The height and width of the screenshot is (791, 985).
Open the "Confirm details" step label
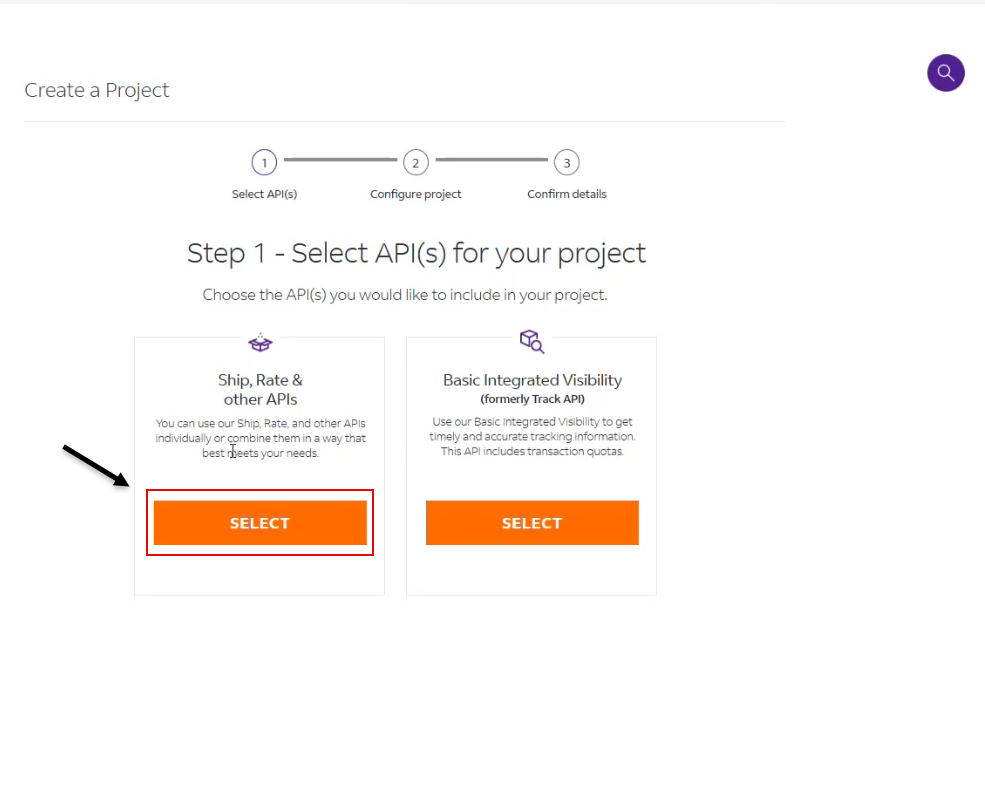(x=567, y=194)
